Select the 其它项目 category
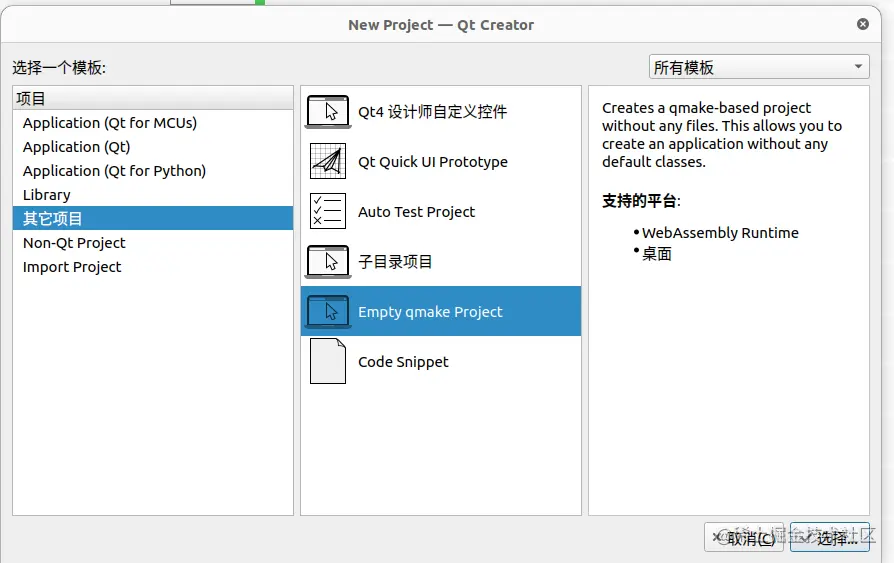The width and height of the screenshot is (894, 563). pyautogui.click(x=53, y=219)
